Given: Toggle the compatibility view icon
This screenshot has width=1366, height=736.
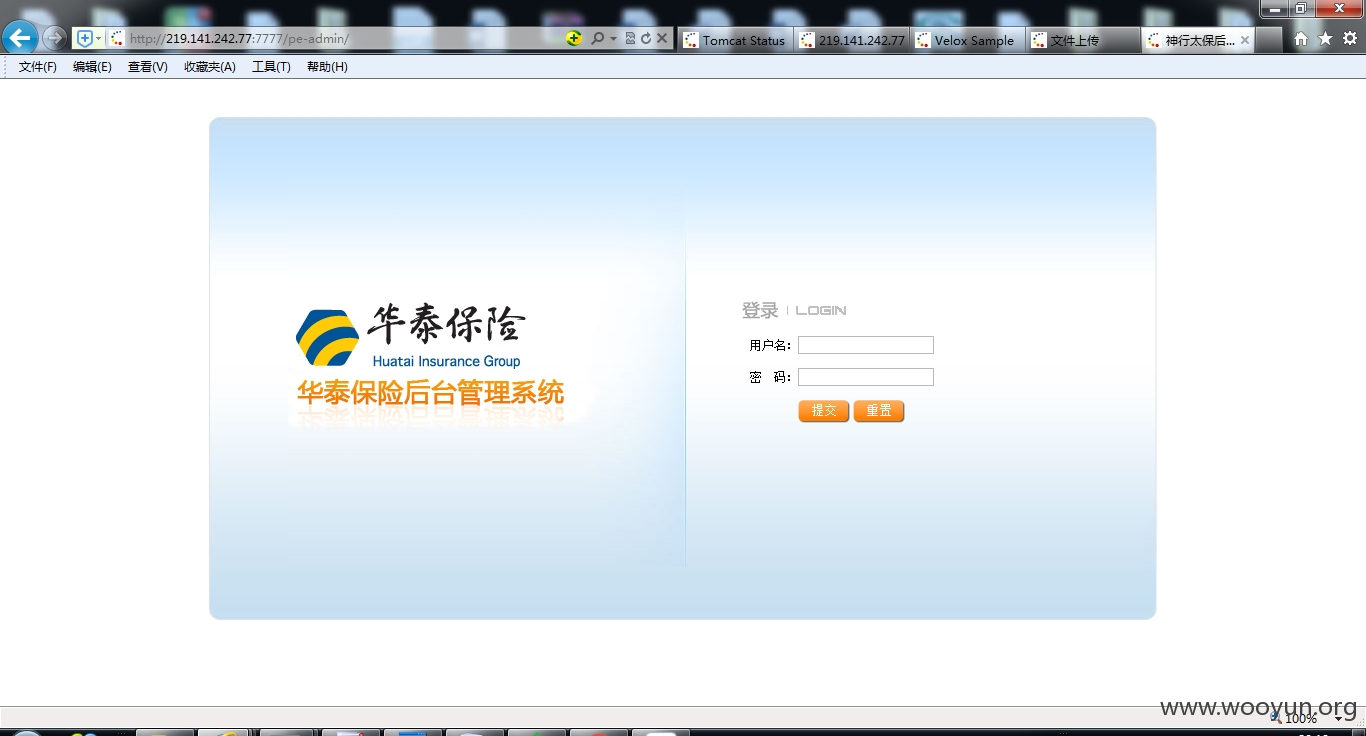Looking at the screenshot, I should [630, 39].
